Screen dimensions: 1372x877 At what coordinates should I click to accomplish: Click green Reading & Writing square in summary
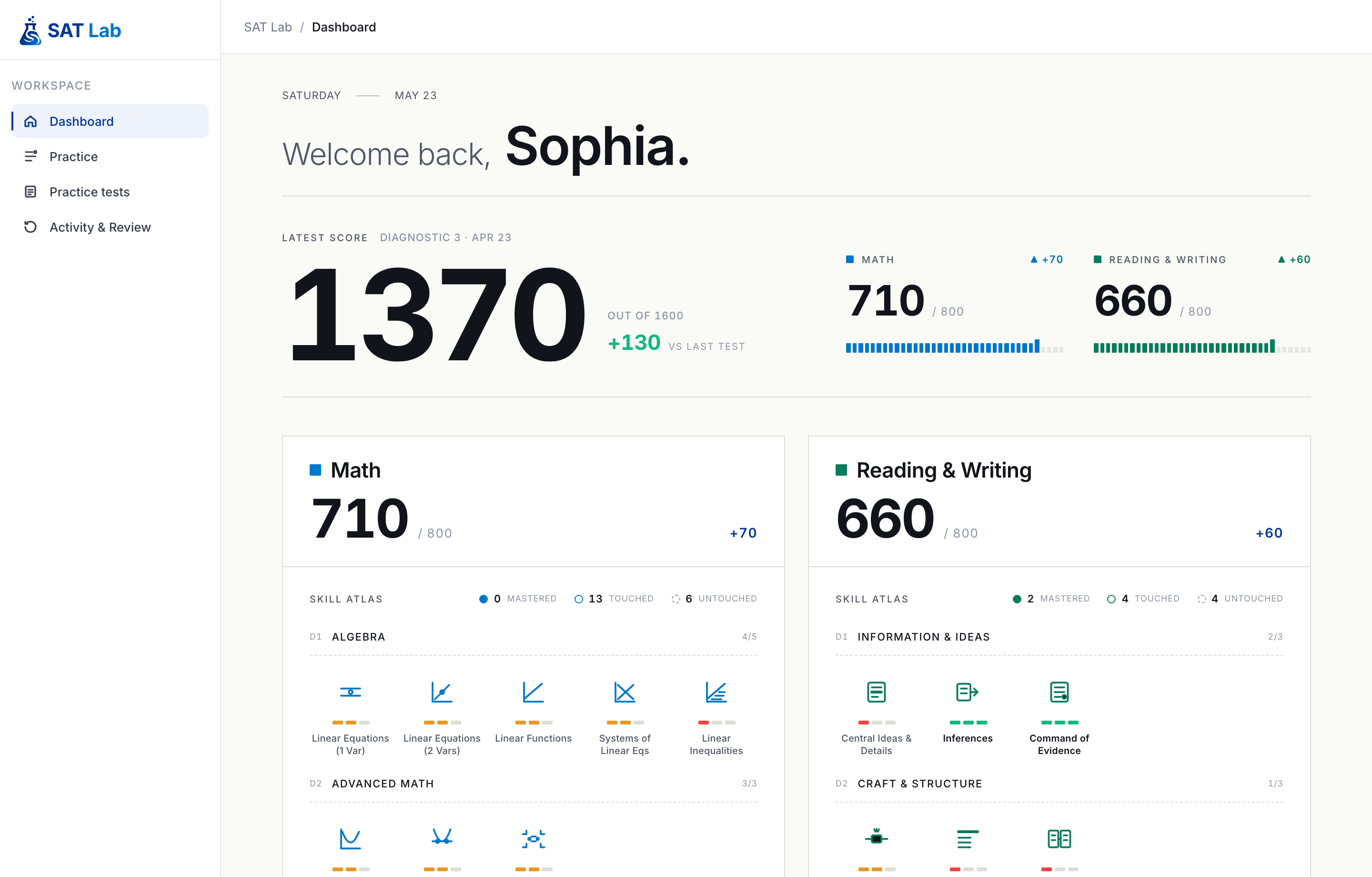pos(1097,259)
